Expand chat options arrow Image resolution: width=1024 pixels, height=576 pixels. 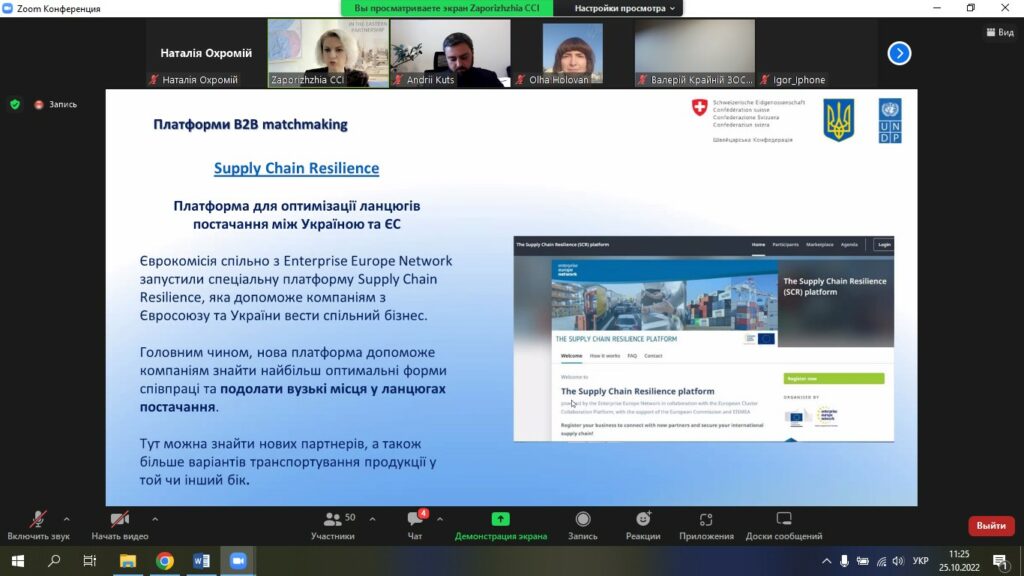point(440,519)
